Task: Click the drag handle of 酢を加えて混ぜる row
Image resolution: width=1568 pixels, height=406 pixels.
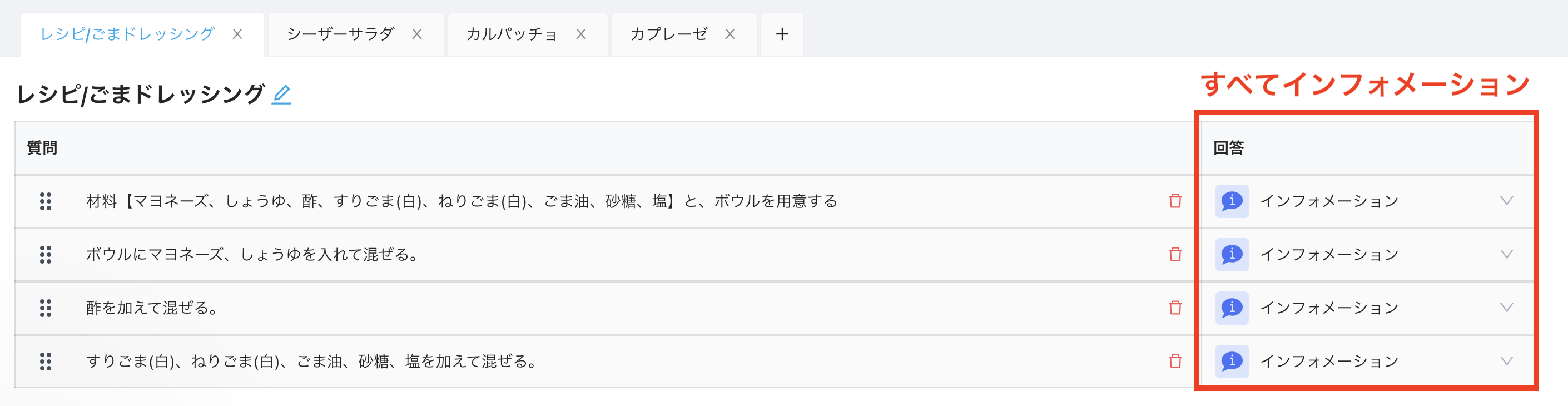Action: [46, 308]
